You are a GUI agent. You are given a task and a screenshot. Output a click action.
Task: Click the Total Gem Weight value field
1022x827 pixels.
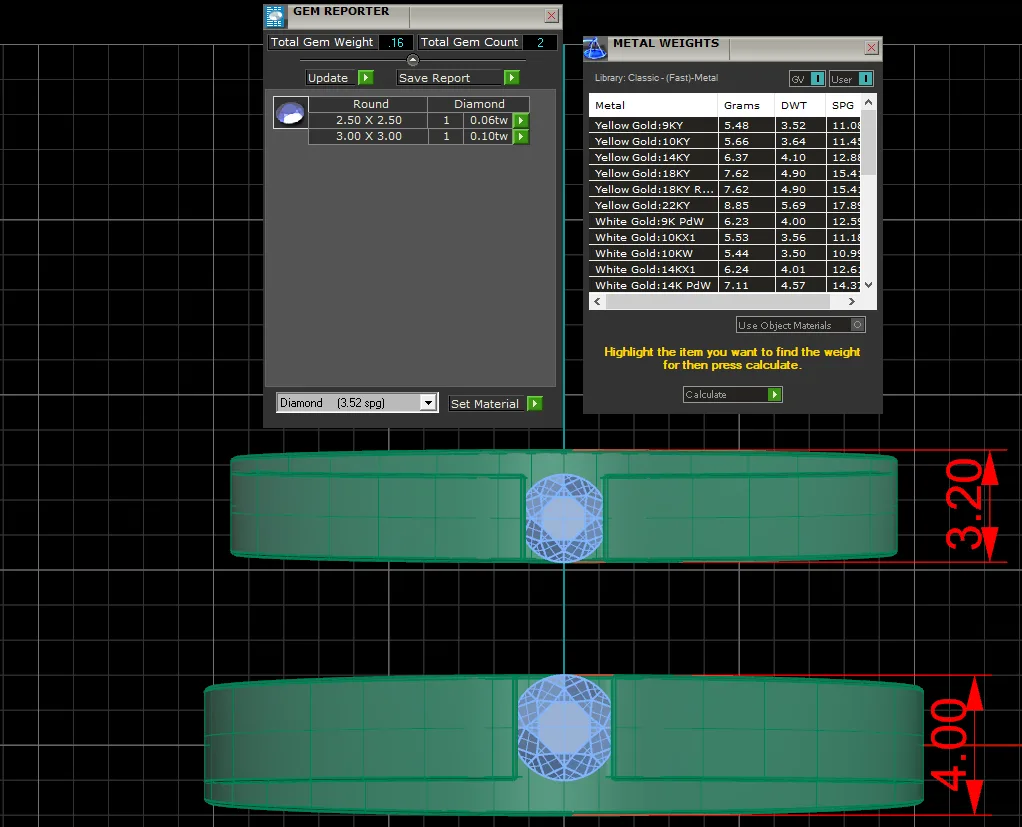[x=396, y=42]
